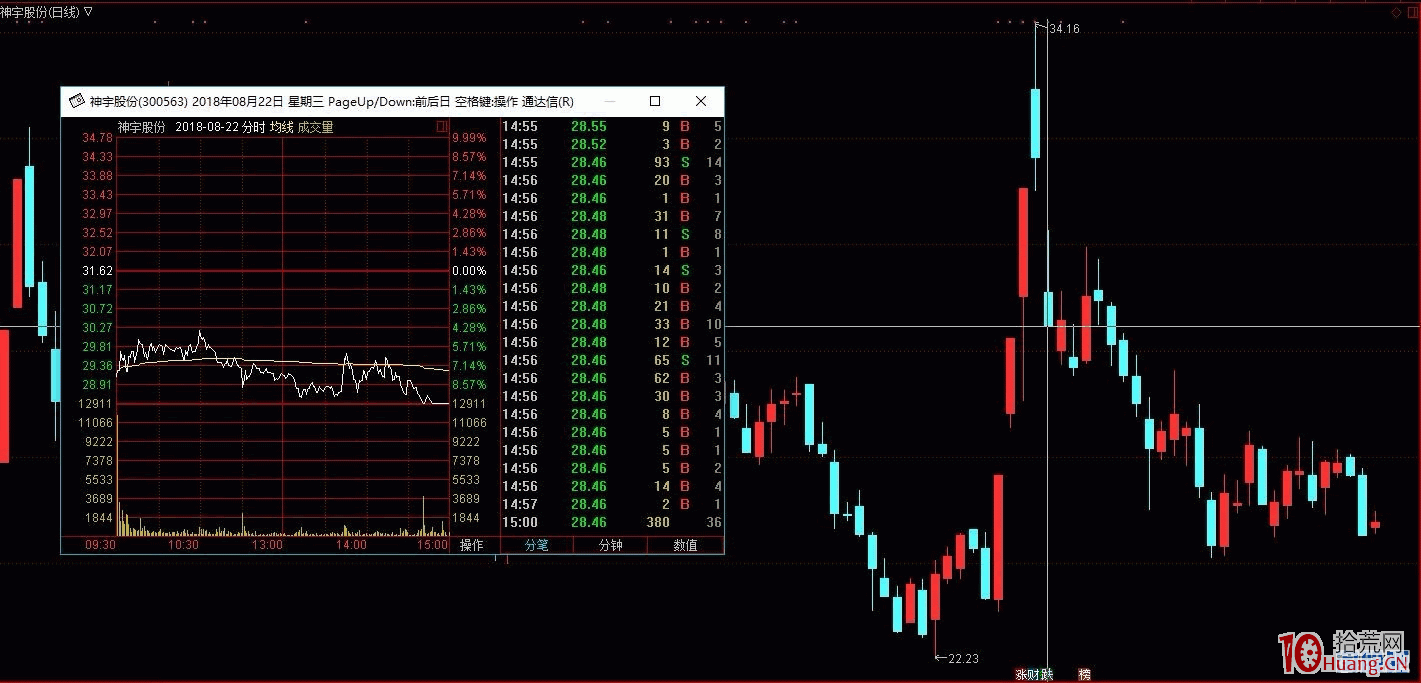Click the 均线 label in the intraday header
Image resolution: width=1421 pixels, height=683 pixels.
pyautogui.click(x=281, y=127)
